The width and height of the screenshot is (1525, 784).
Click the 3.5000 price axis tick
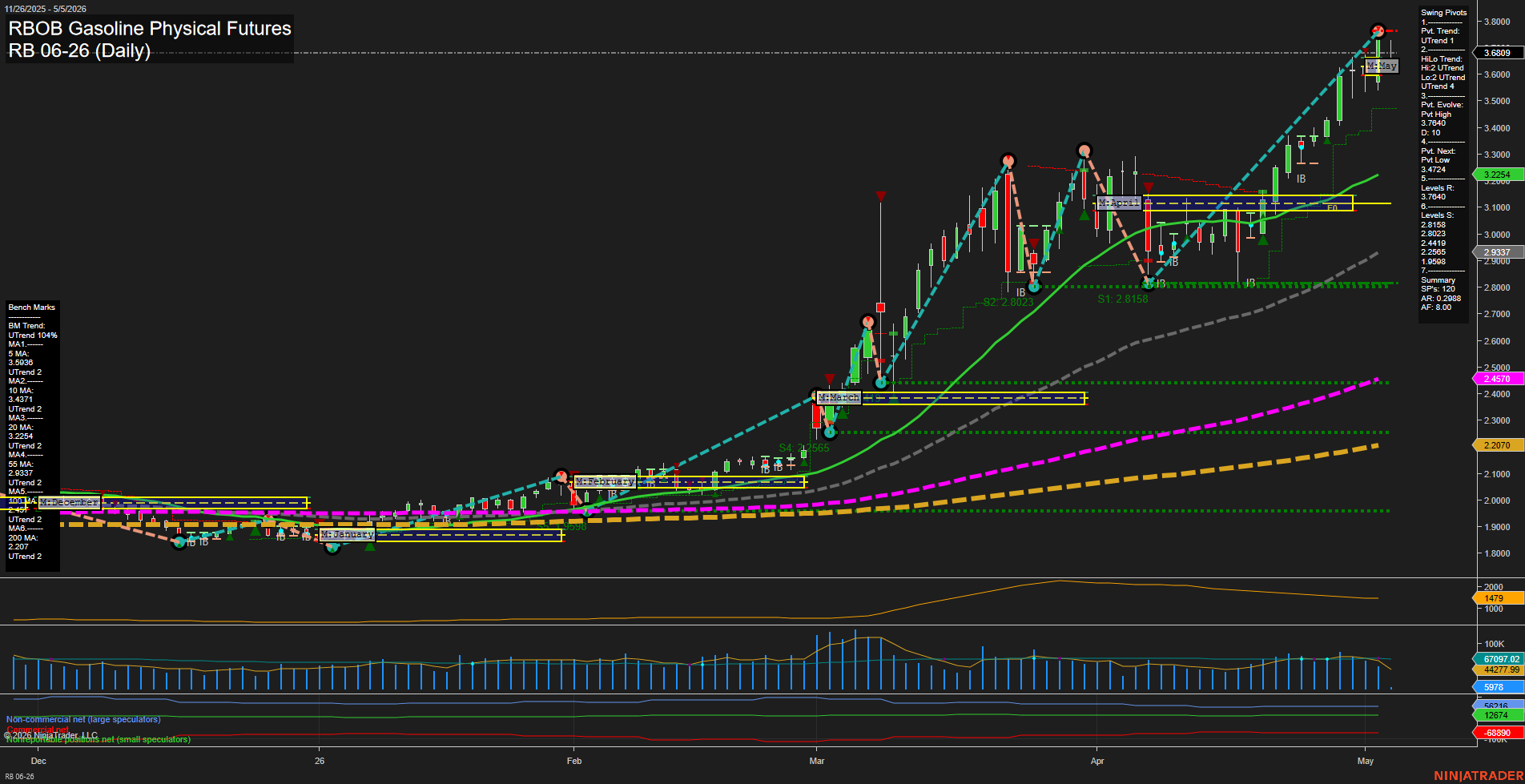[1496, 102]
